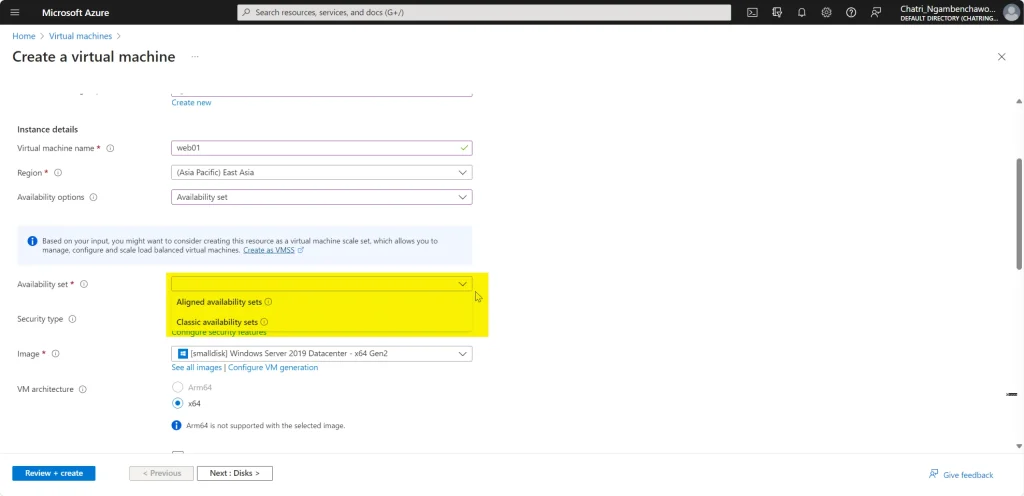Choose Classic availability sets group
The image size is (1024, 496).
[x=217, y=322]
